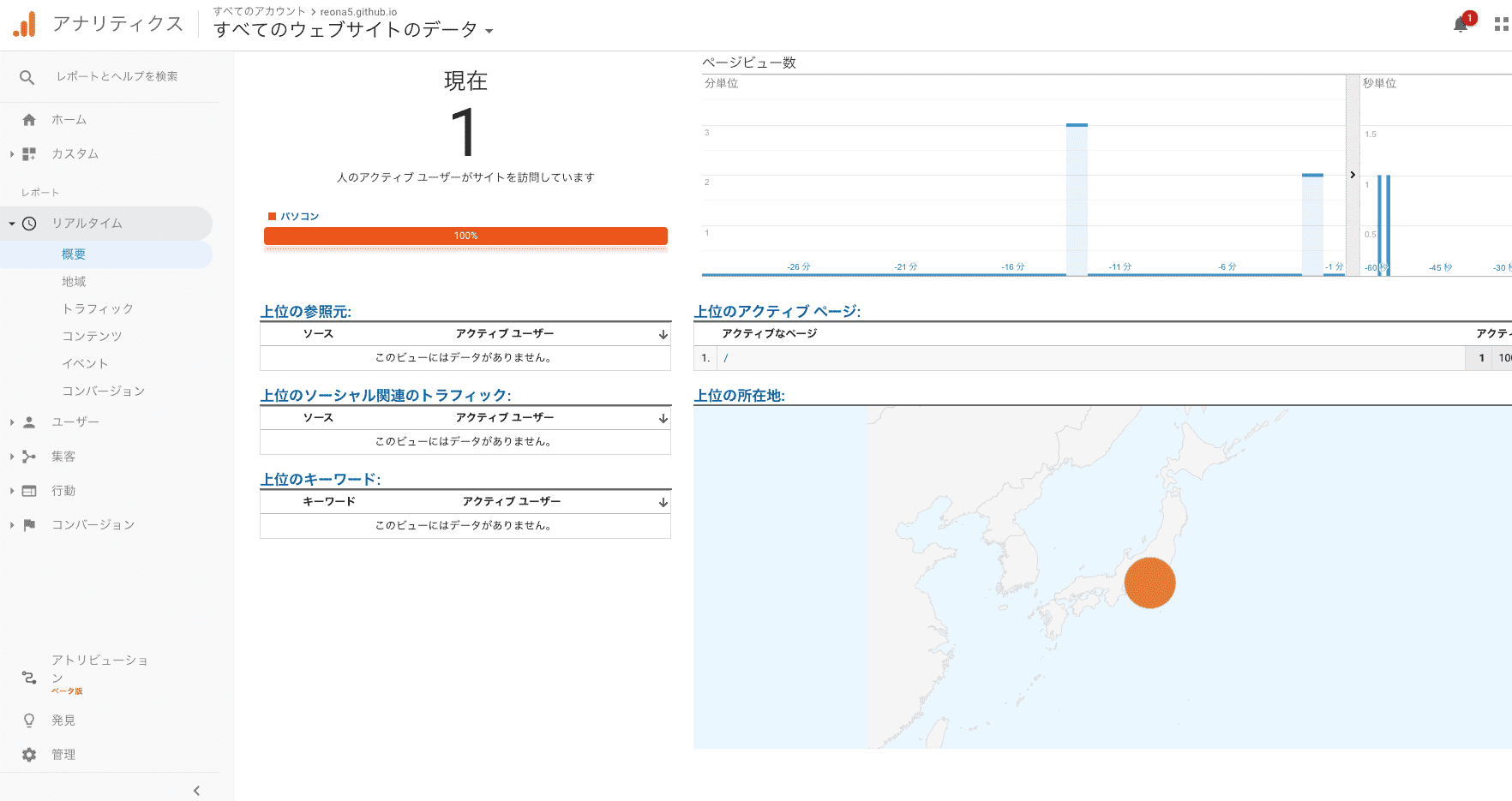The height and width of the screenshot is (801, 1512).
Task: Click the search magnifier icon
Action: pos(27,77)
